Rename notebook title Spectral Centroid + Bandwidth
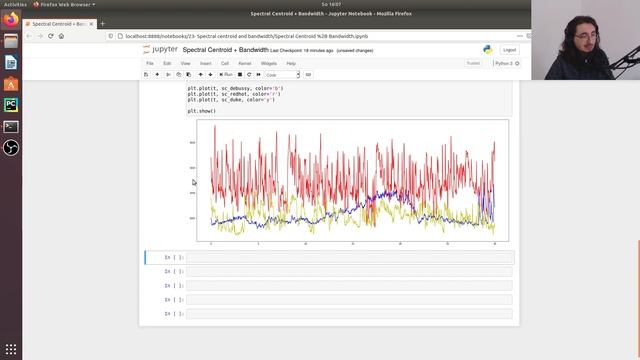This screenshot has width=640, height=360. 226,50
